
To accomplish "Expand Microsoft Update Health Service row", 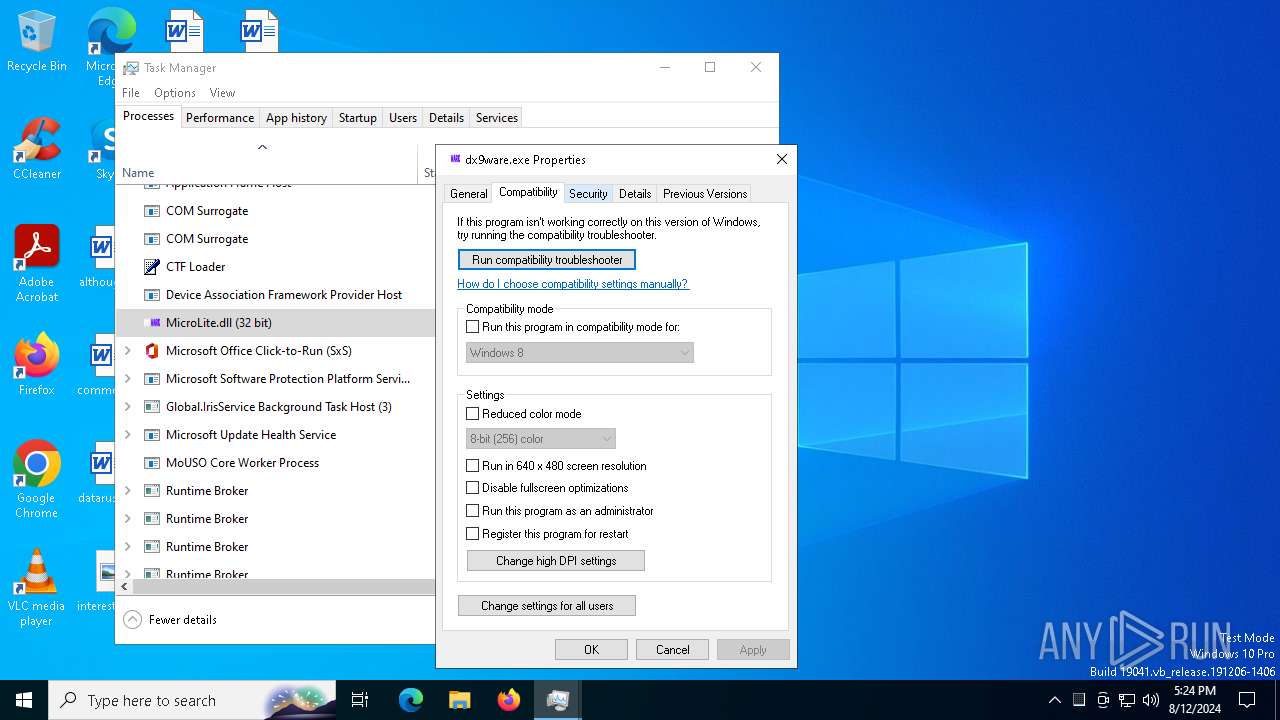I will click(127, 435).
